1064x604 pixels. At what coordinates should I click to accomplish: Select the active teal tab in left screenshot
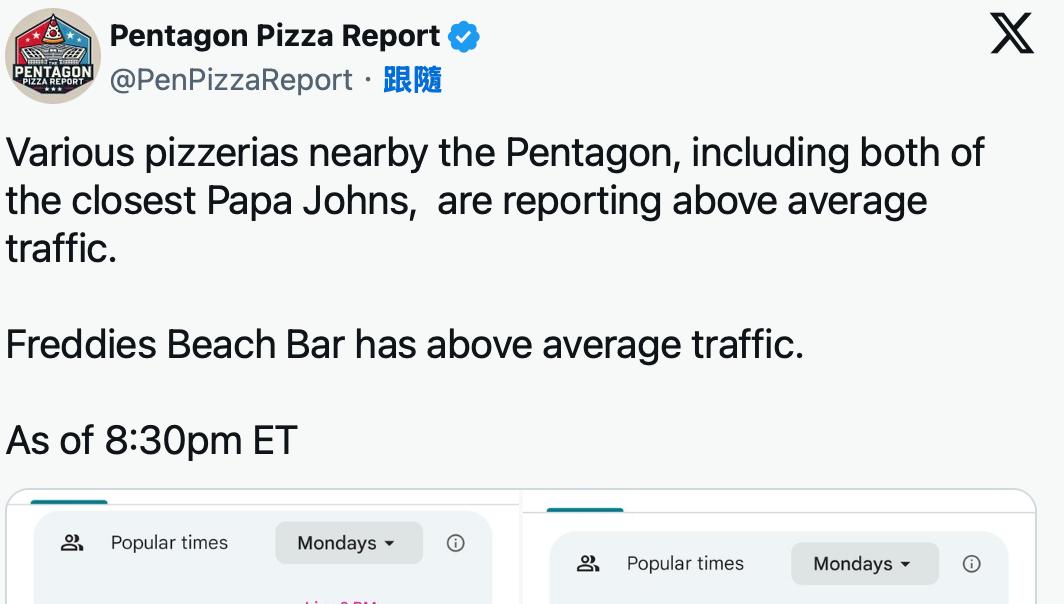point(69,501)
